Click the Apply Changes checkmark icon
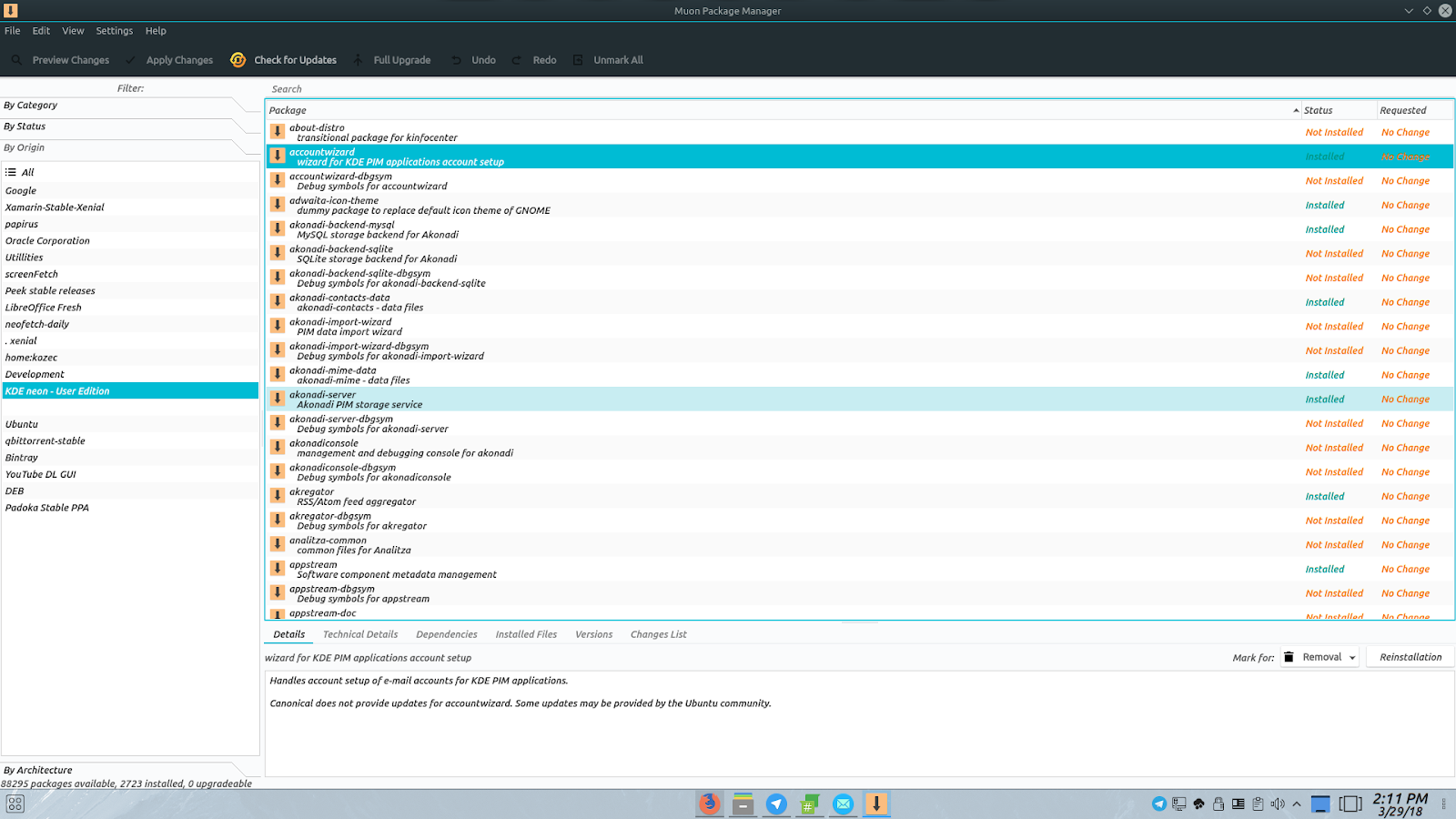Viewport: 1456px width, 819px height. [x=130, y=59]
